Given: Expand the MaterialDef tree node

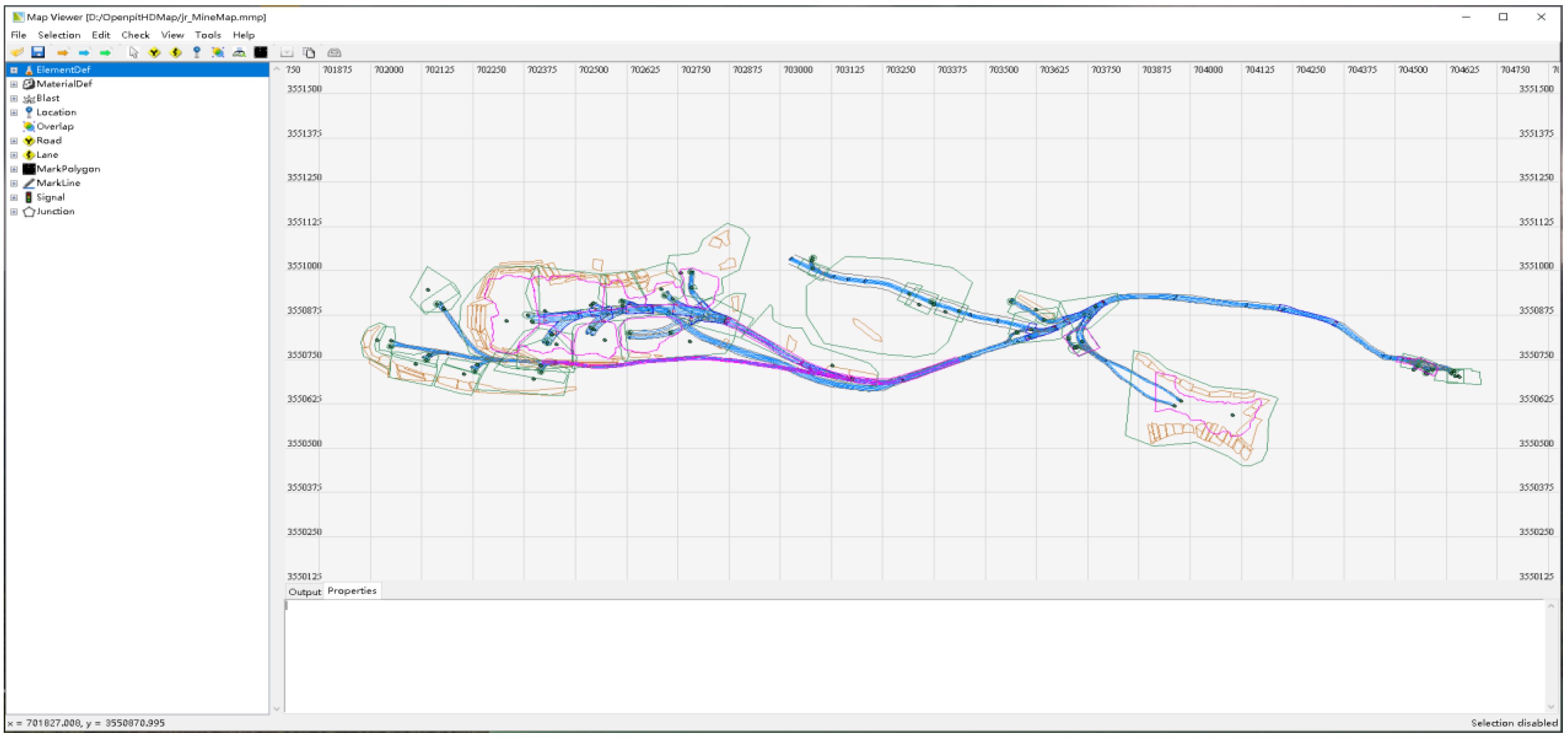Looking at the screenshot, I should point(14,84).
